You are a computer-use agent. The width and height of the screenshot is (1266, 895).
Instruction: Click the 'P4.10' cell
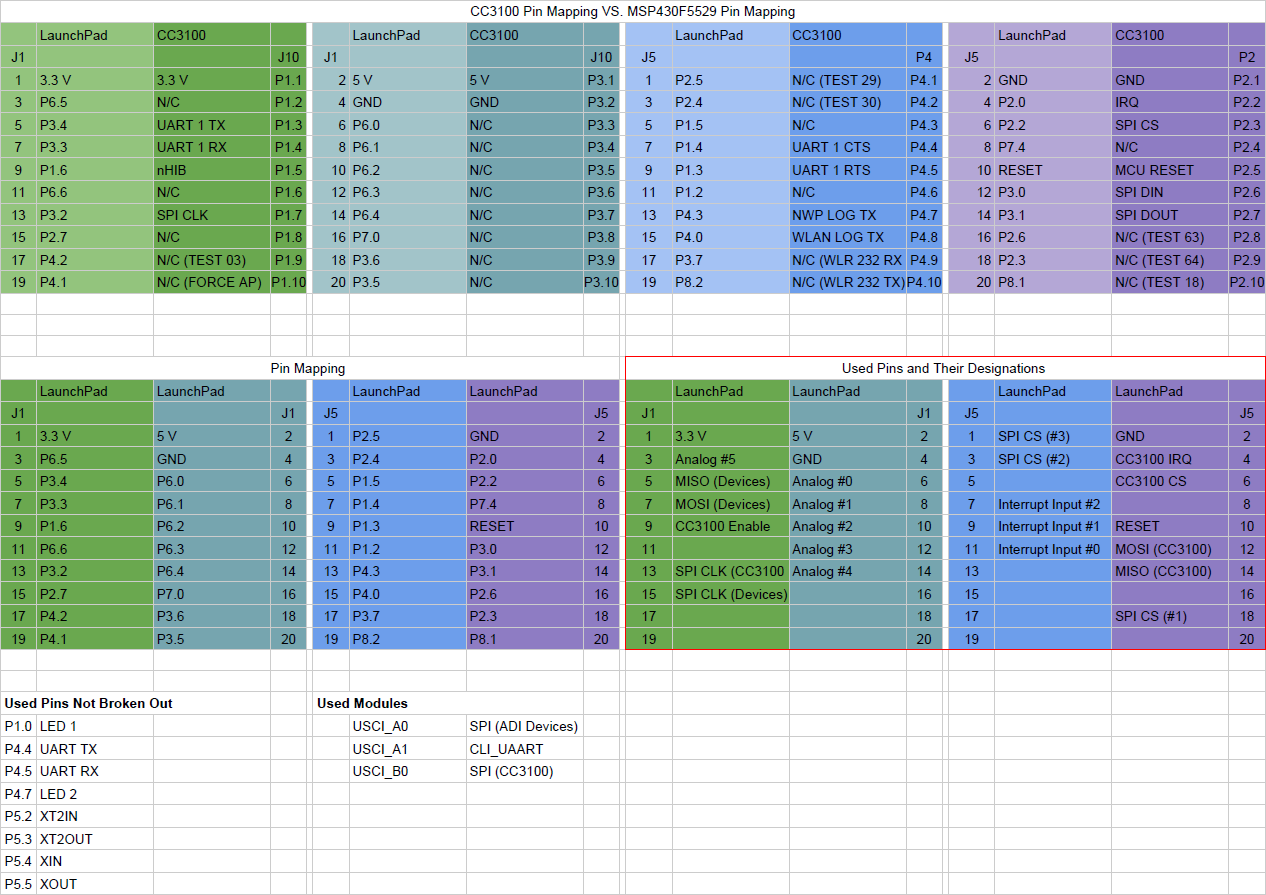coord(924,282)
